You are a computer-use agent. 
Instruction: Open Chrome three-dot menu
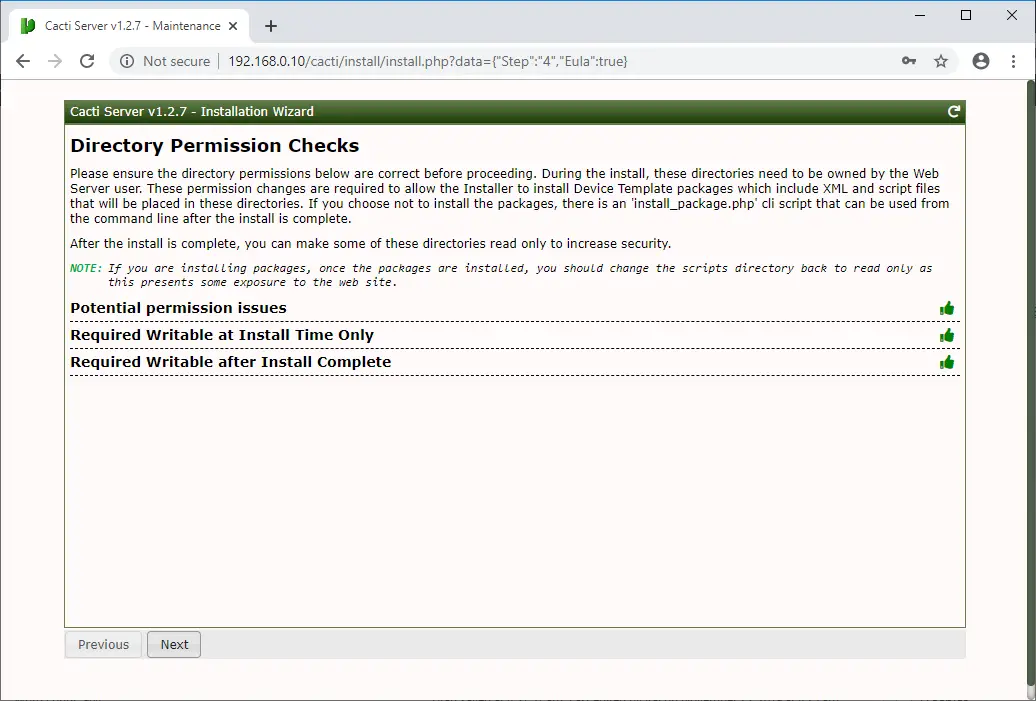pyautogui.click(x=1014, y=61)
